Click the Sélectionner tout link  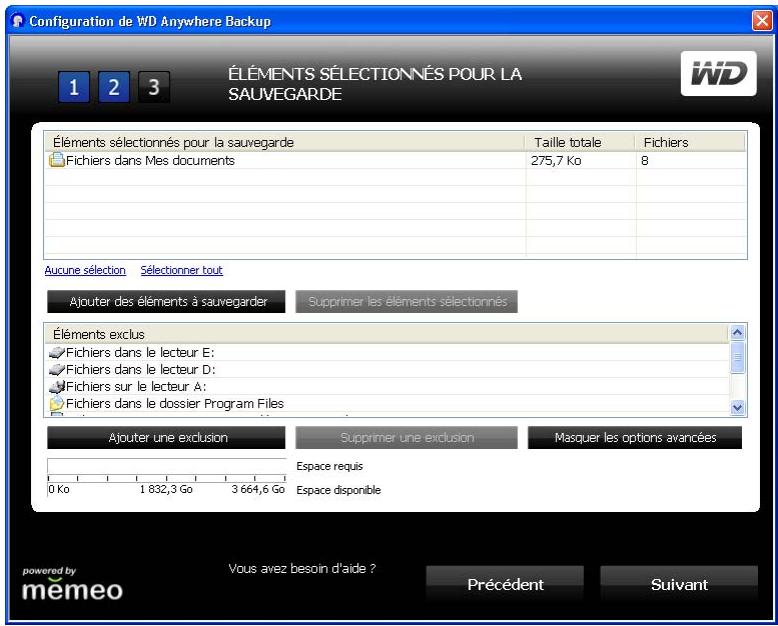(x=182, y=270)
